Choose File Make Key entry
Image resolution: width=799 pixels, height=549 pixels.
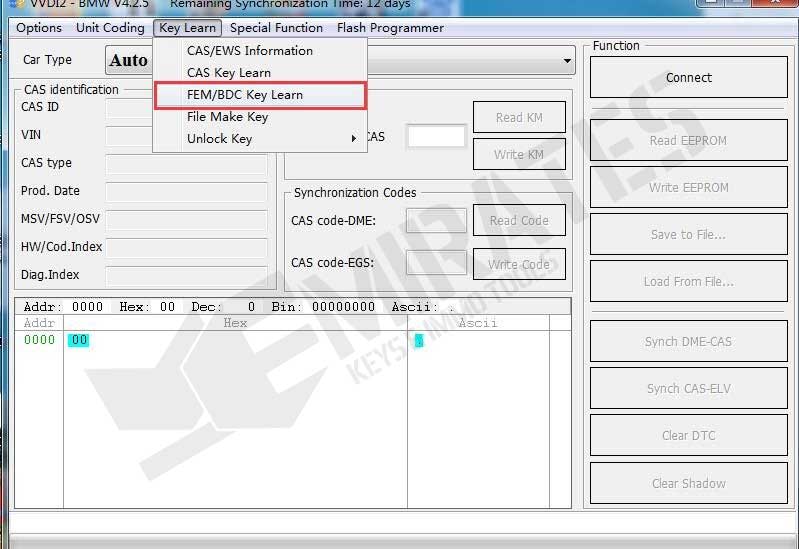click(x=227, y=117)
